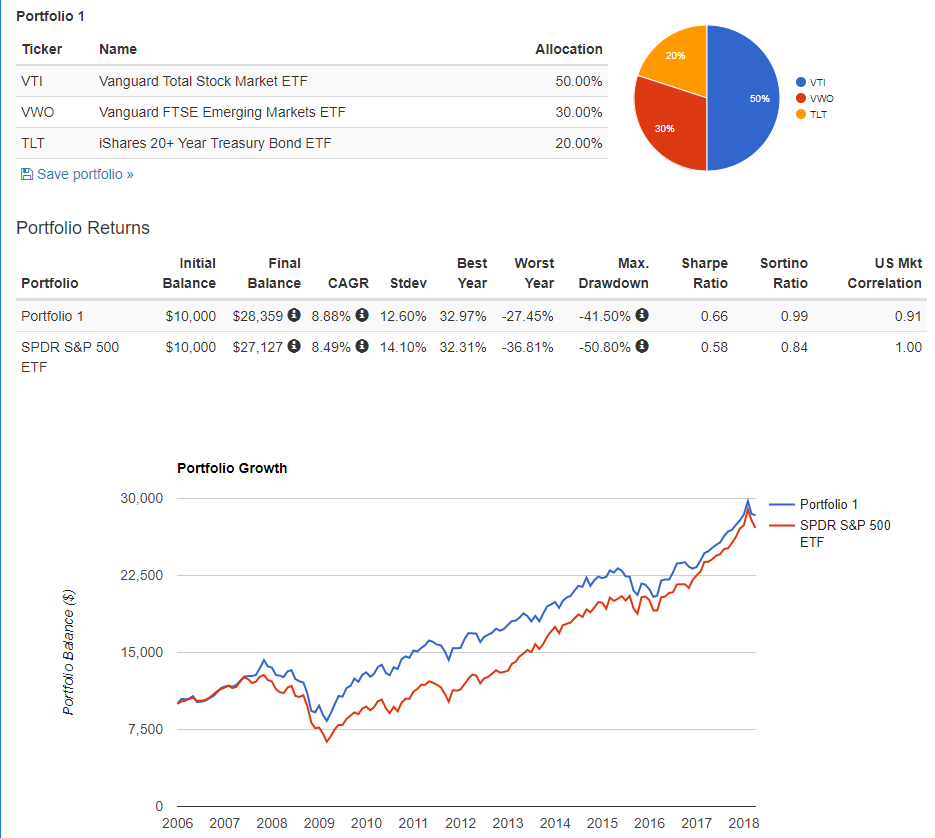Open info icon next to -50.80% drawdown
This screenshot has width=935, height=838.
pos(642,346)
